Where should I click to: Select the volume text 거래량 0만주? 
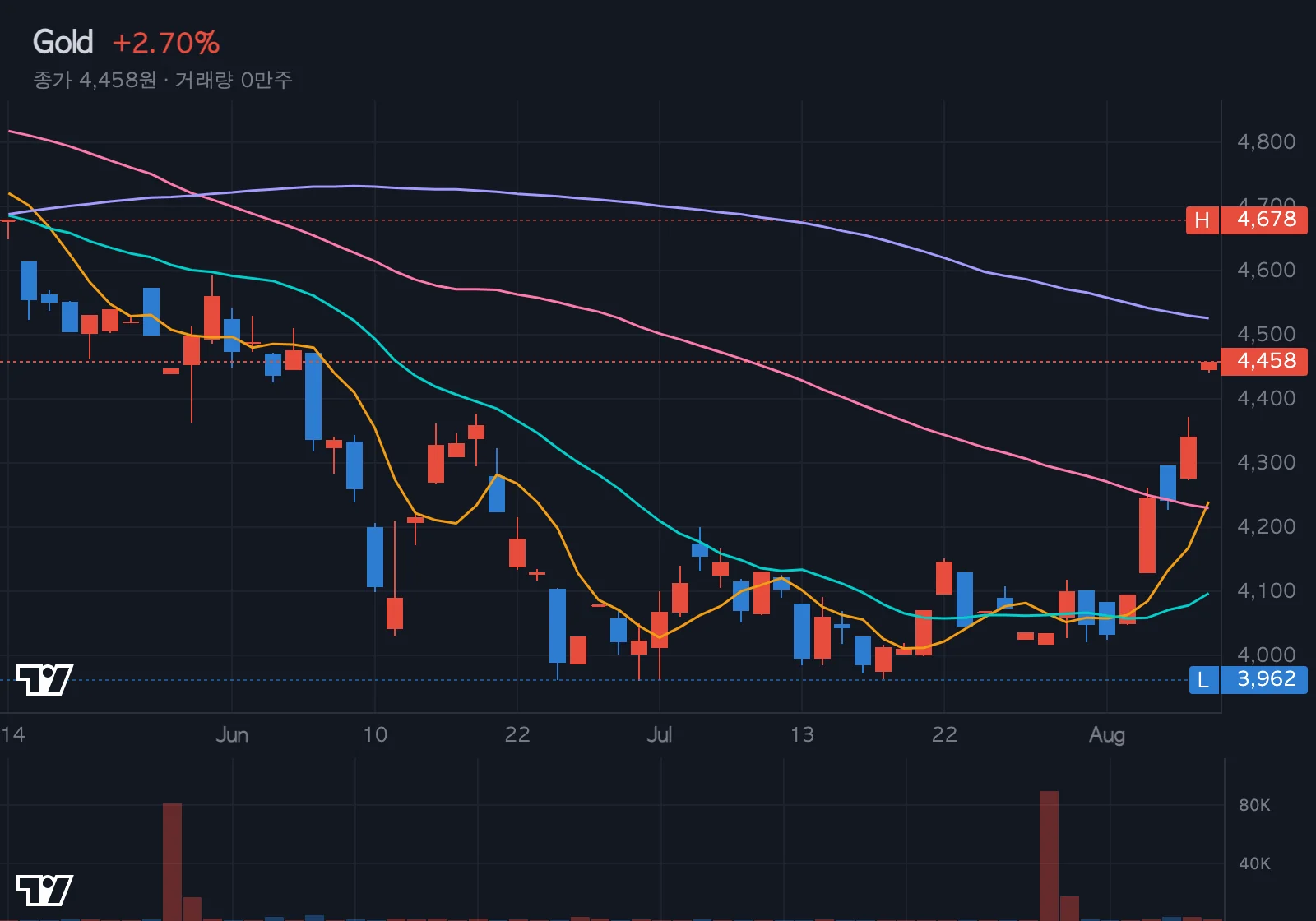(234, 80)
